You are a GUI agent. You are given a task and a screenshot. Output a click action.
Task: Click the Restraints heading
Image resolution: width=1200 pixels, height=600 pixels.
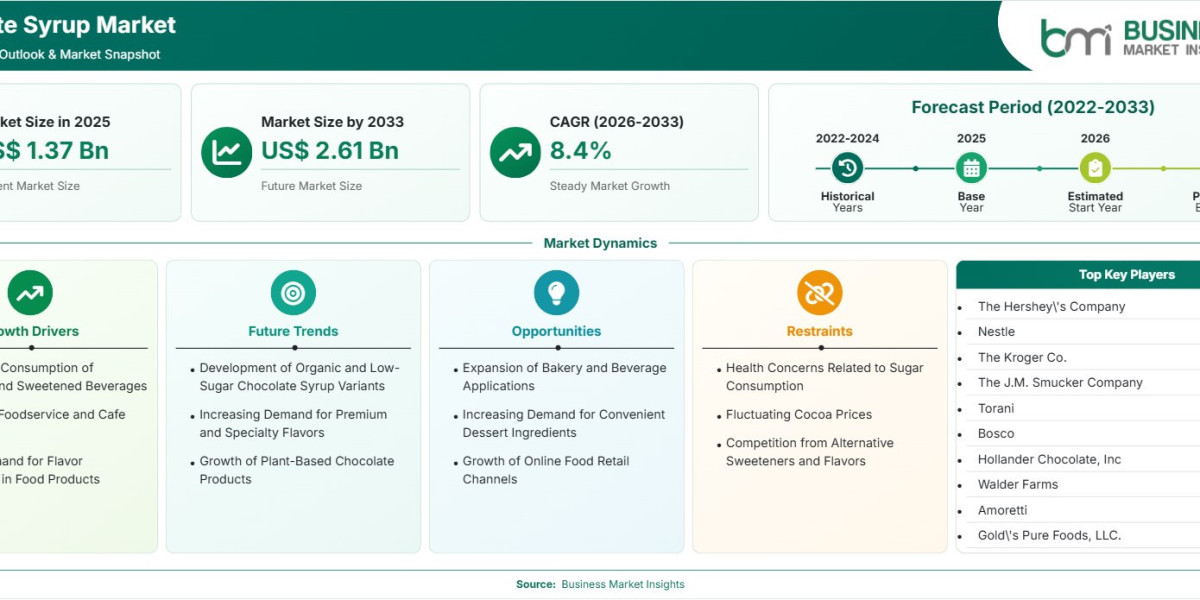click(820, 331)
